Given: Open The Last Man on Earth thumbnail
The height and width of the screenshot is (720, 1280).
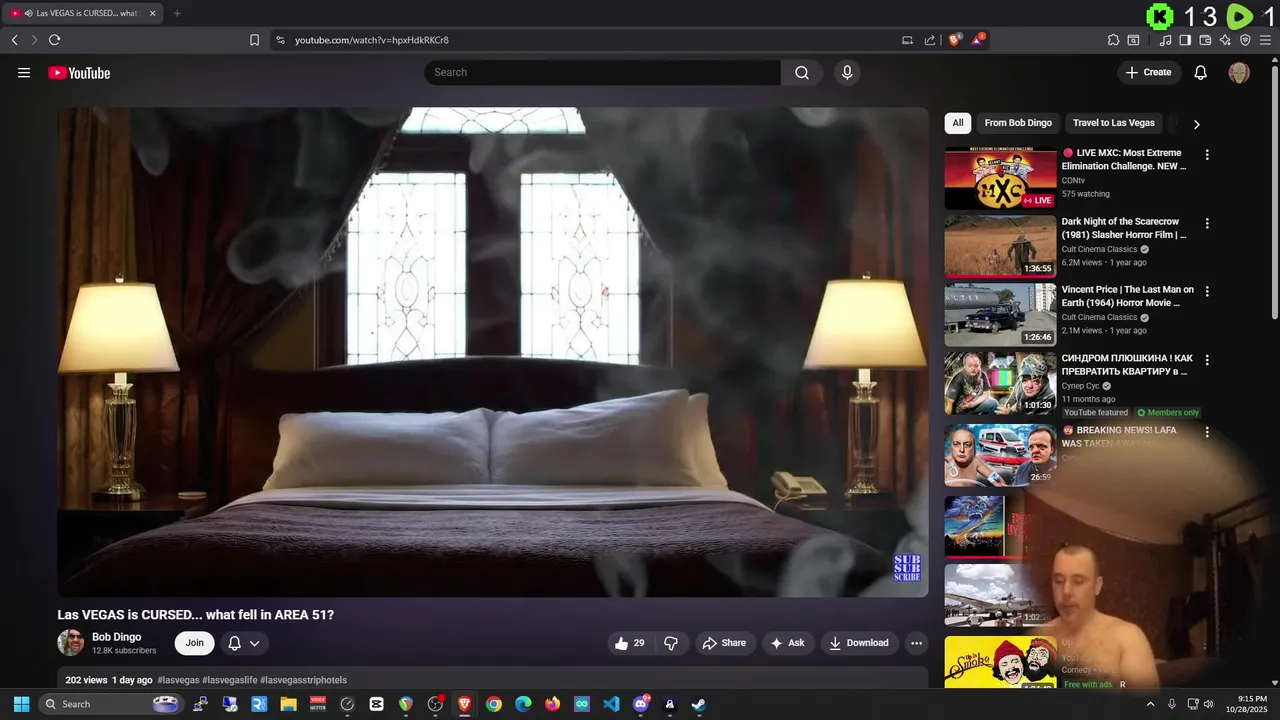Looking at the screenshot, I should point(1000,315).
